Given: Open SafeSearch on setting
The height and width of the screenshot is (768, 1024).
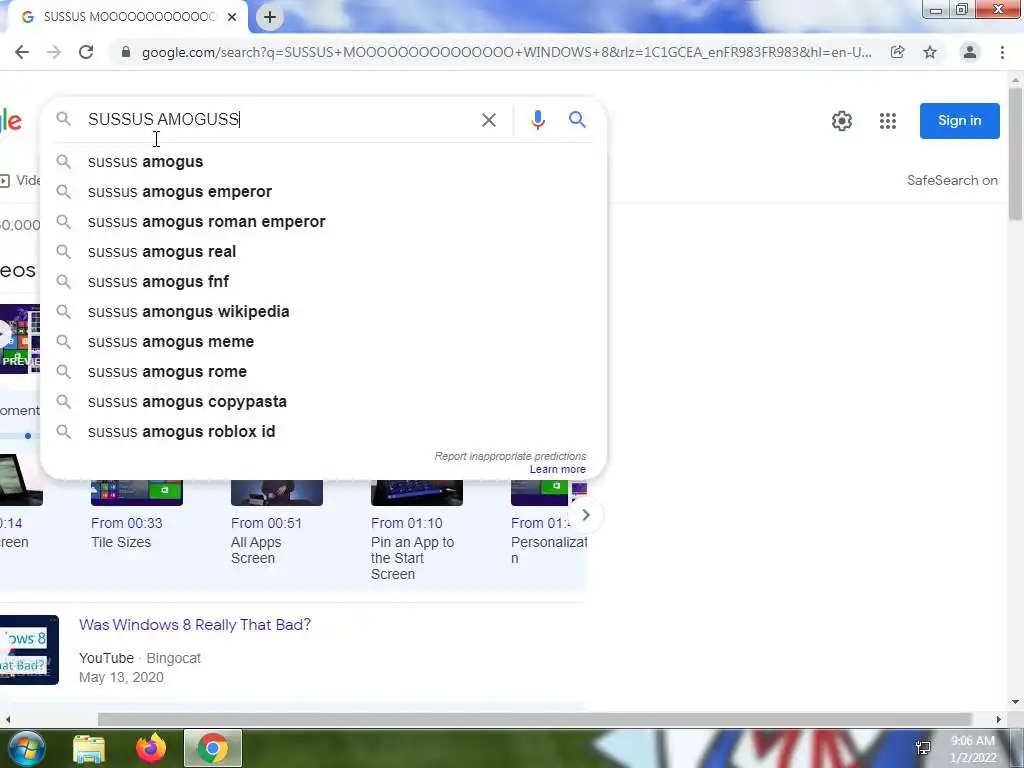Looking at the screenshot, I should click(x=952, y=180).
